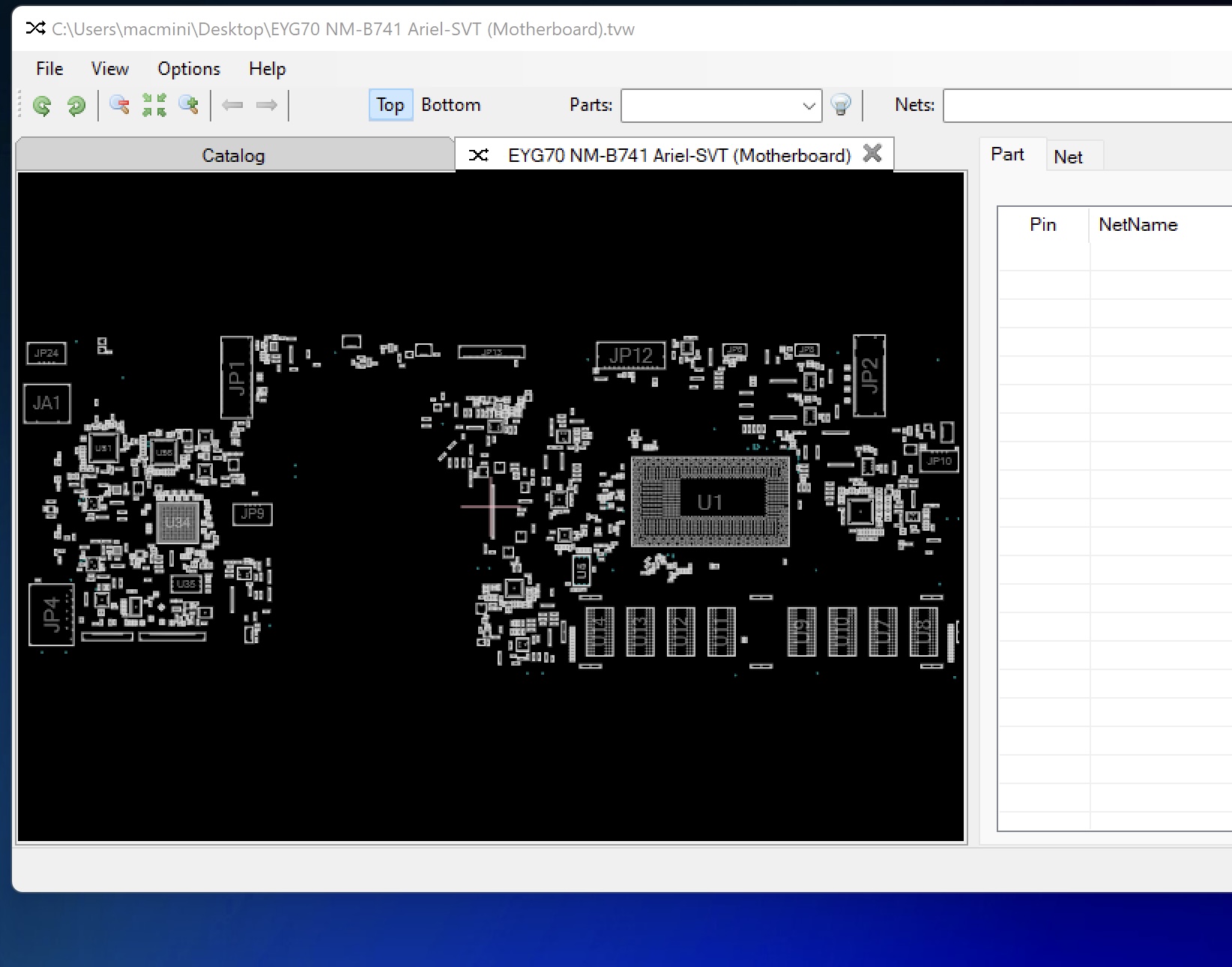
Task: Click the rotate clockwise icon
Action: pos(76,106)
